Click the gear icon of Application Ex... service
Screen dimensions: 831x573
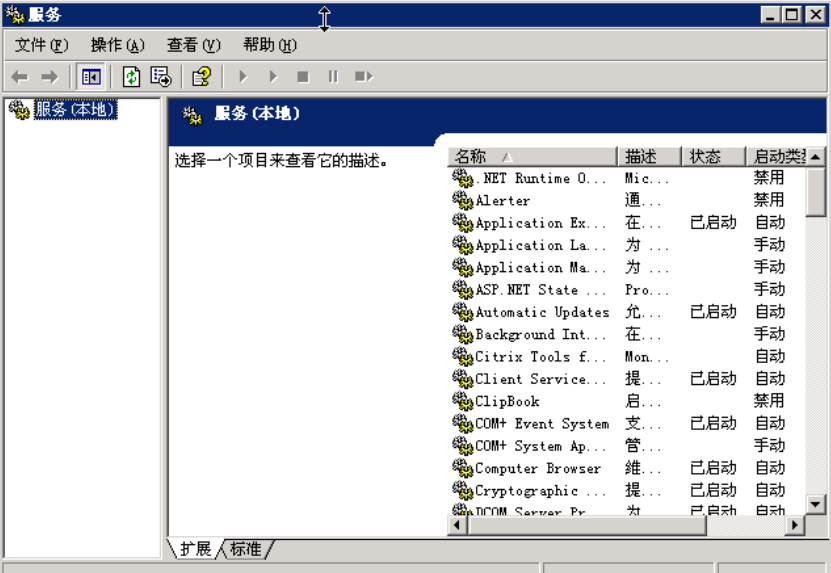462,223
